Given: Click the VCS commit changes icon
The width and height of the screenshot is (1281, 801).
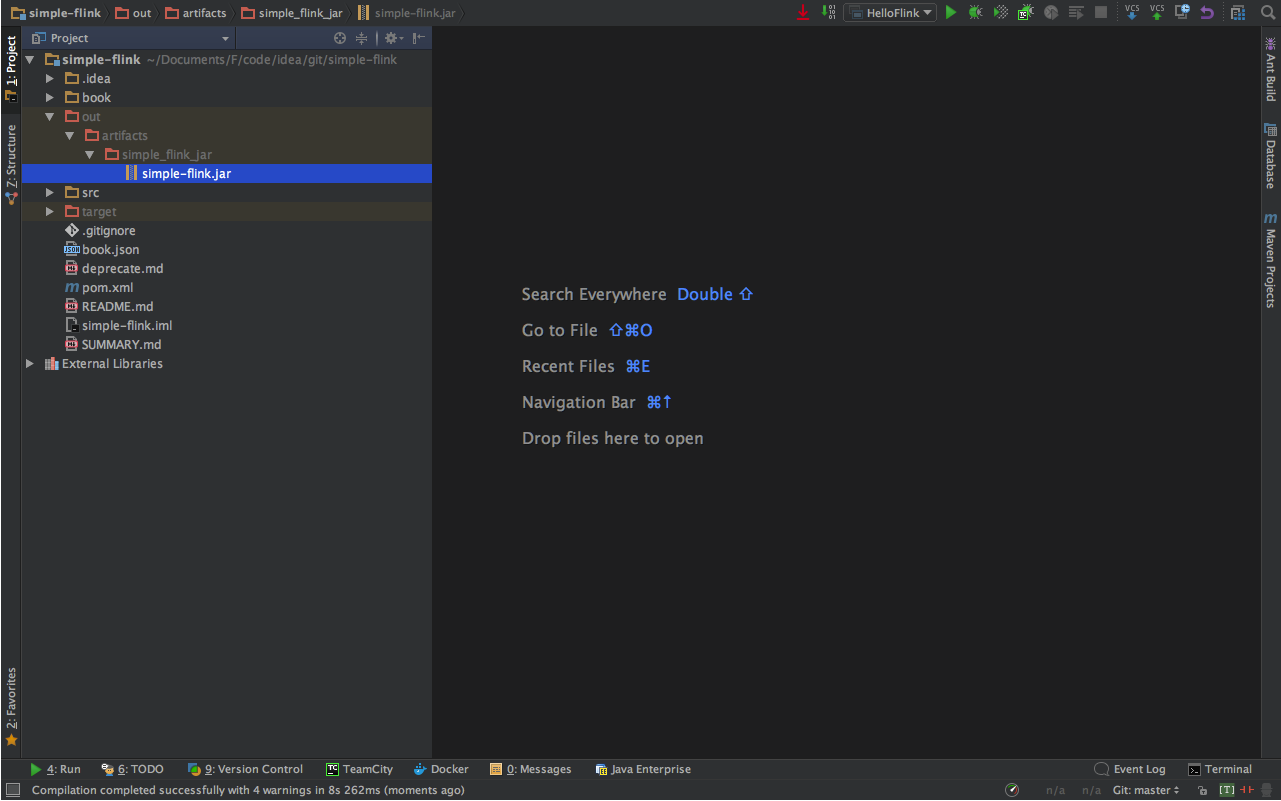Looking at the screenshot, I should 1157,12.
